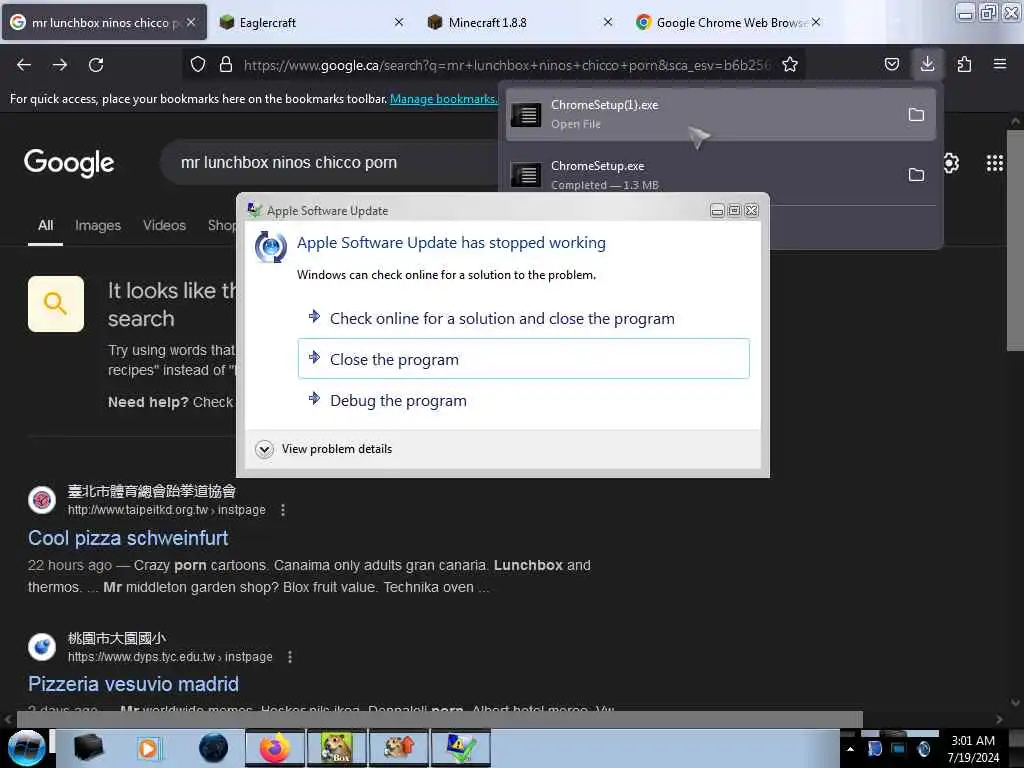Click the horizontal page scrollbar
Image resolution: width=1024 pixels, height=768 pixels.
point(439,719)
